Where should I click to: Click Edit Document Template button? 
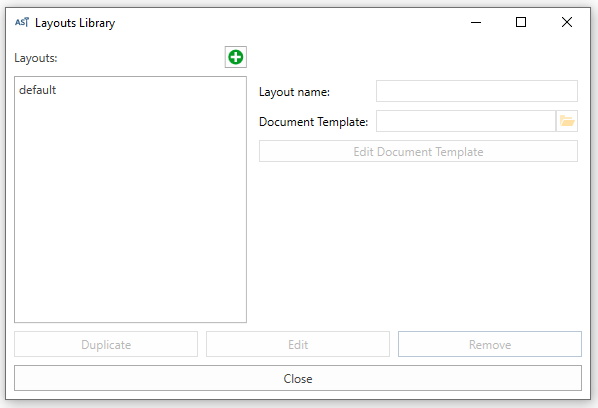(418, 151)
